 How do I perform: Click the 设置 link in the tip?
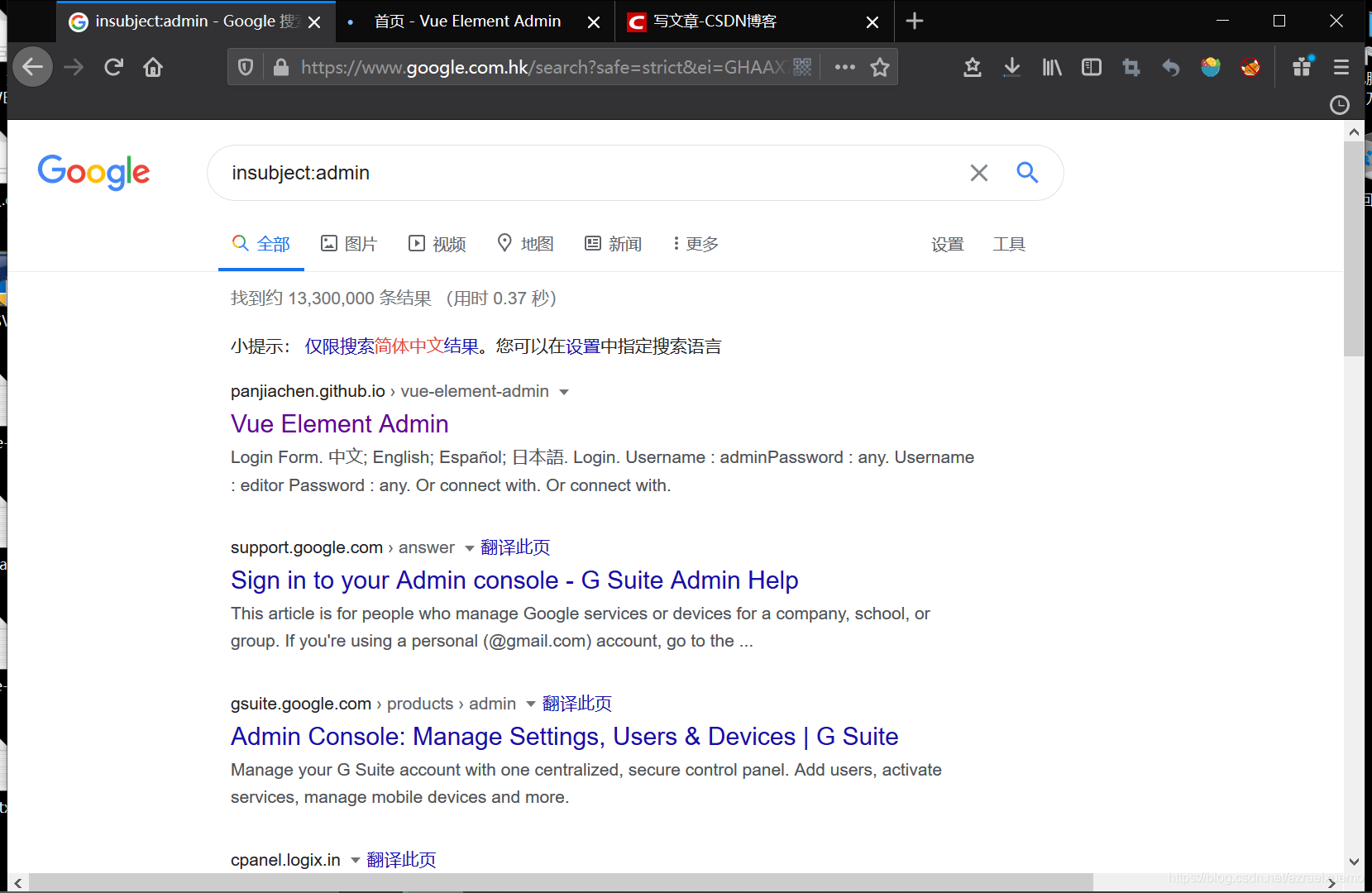pyautogui.click(x=583, y=346)
